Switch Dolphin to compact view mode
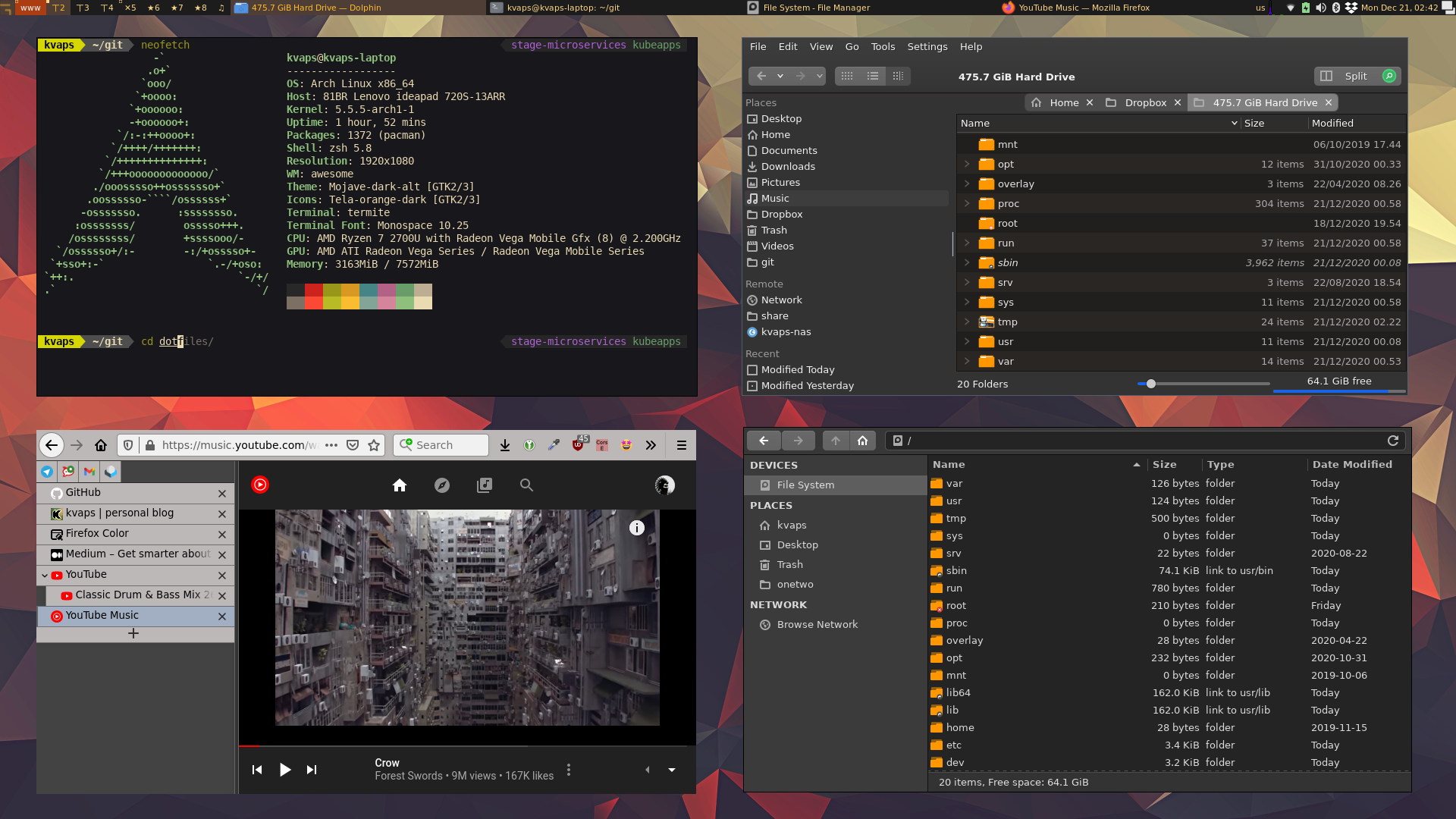The height and width of the screenshot is (819, 1456). [873, 76]
